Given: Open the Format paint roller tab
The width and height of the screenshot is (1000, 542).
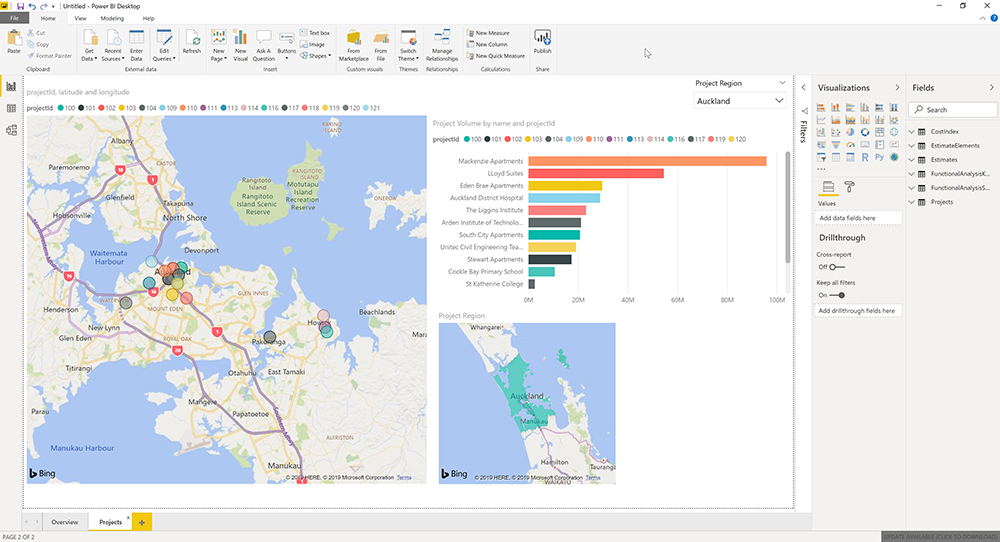Looking at the screenshot, I should pyautogui.click(x=849, y=187).
